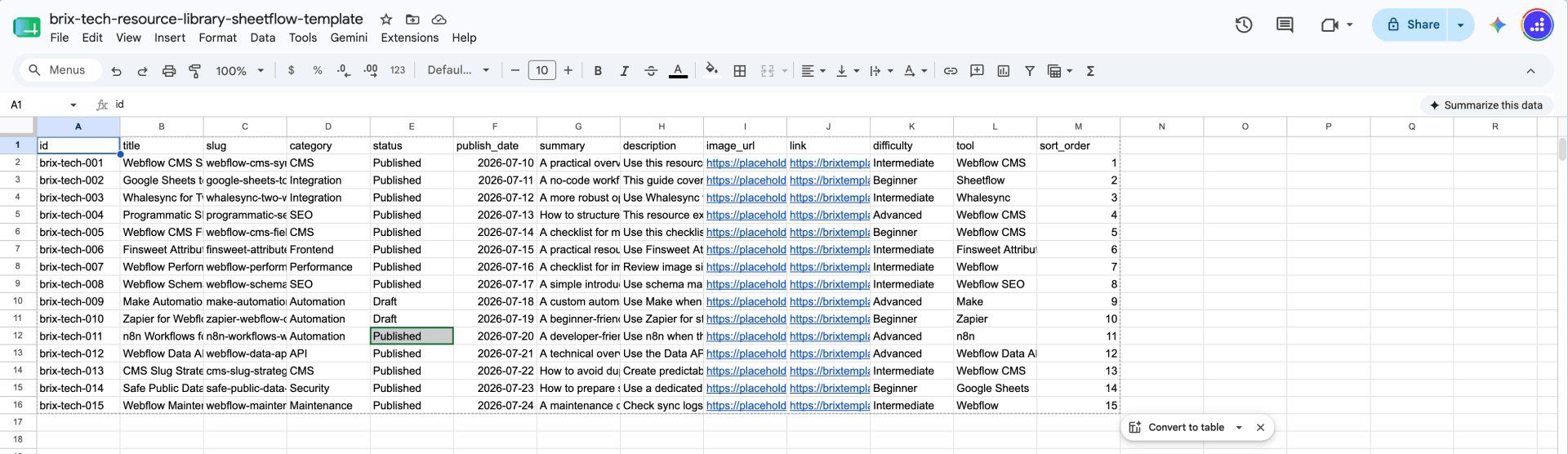
Task: Open the Insert menu
Action: (x=170, y=38)
